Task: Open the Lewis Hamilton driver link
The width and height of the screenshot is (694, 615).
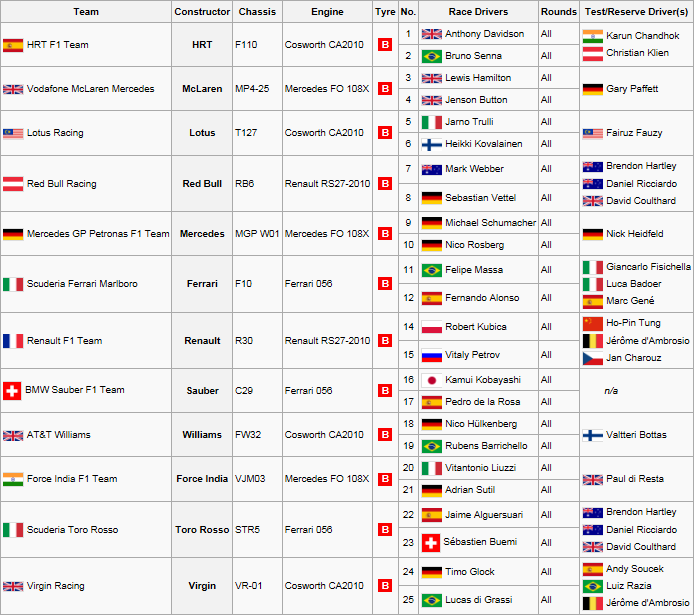Action: pyautogui.click(x=478, y=78)
